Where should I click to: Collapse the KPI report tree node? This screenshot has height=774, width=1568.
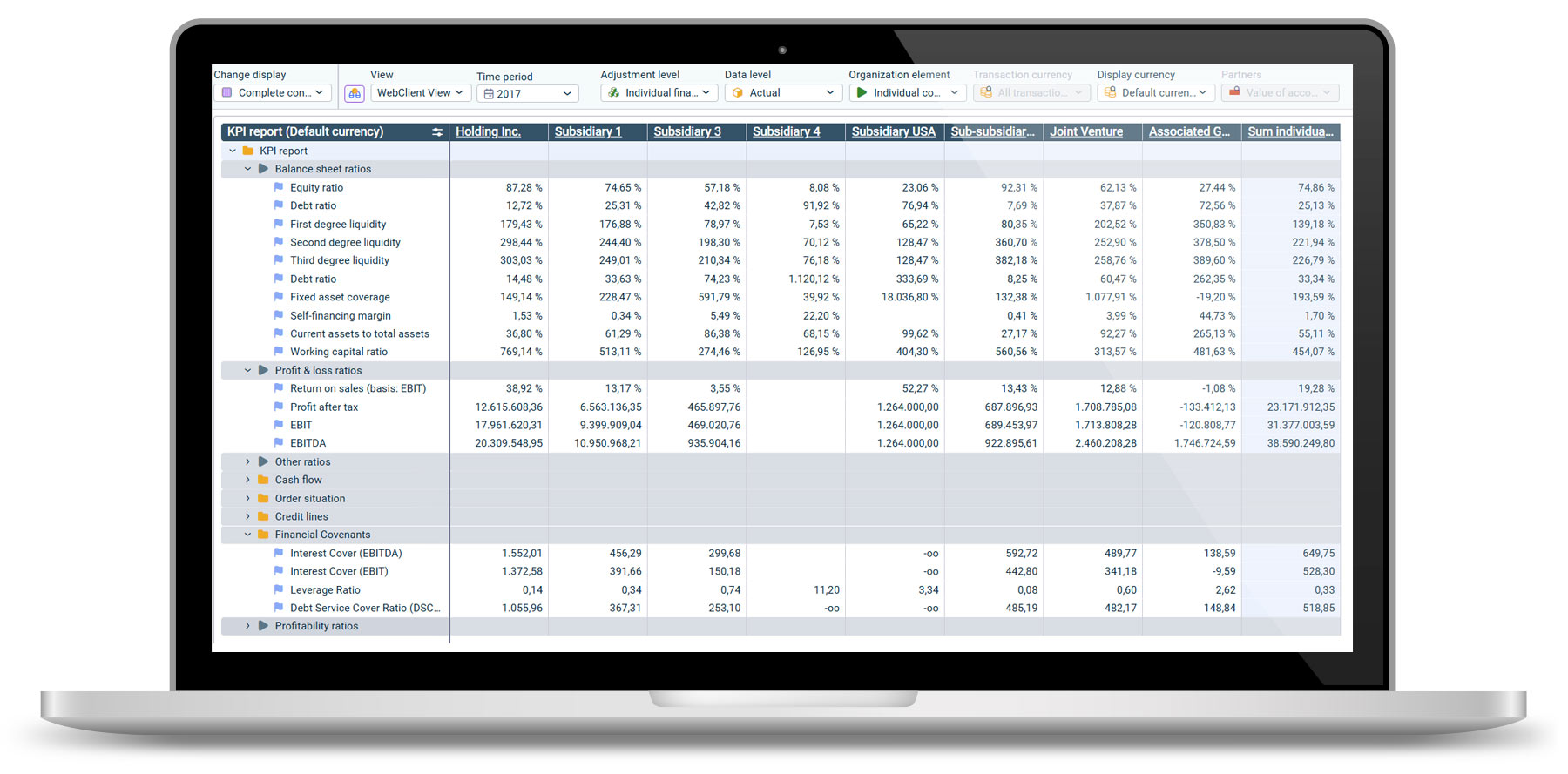(233, 151)
